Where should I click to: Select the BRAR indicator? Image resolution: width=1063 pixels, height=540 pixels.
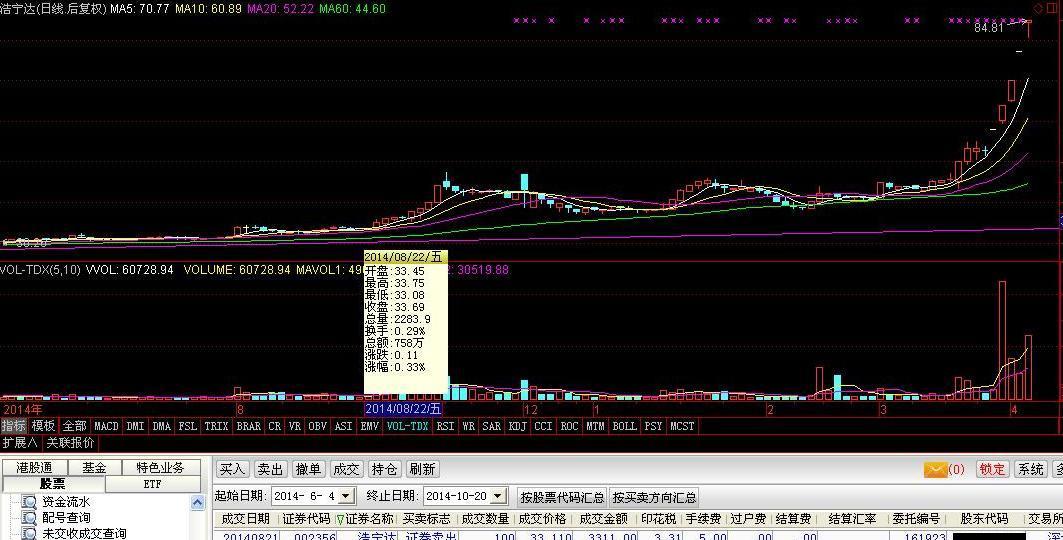(248, 426)
